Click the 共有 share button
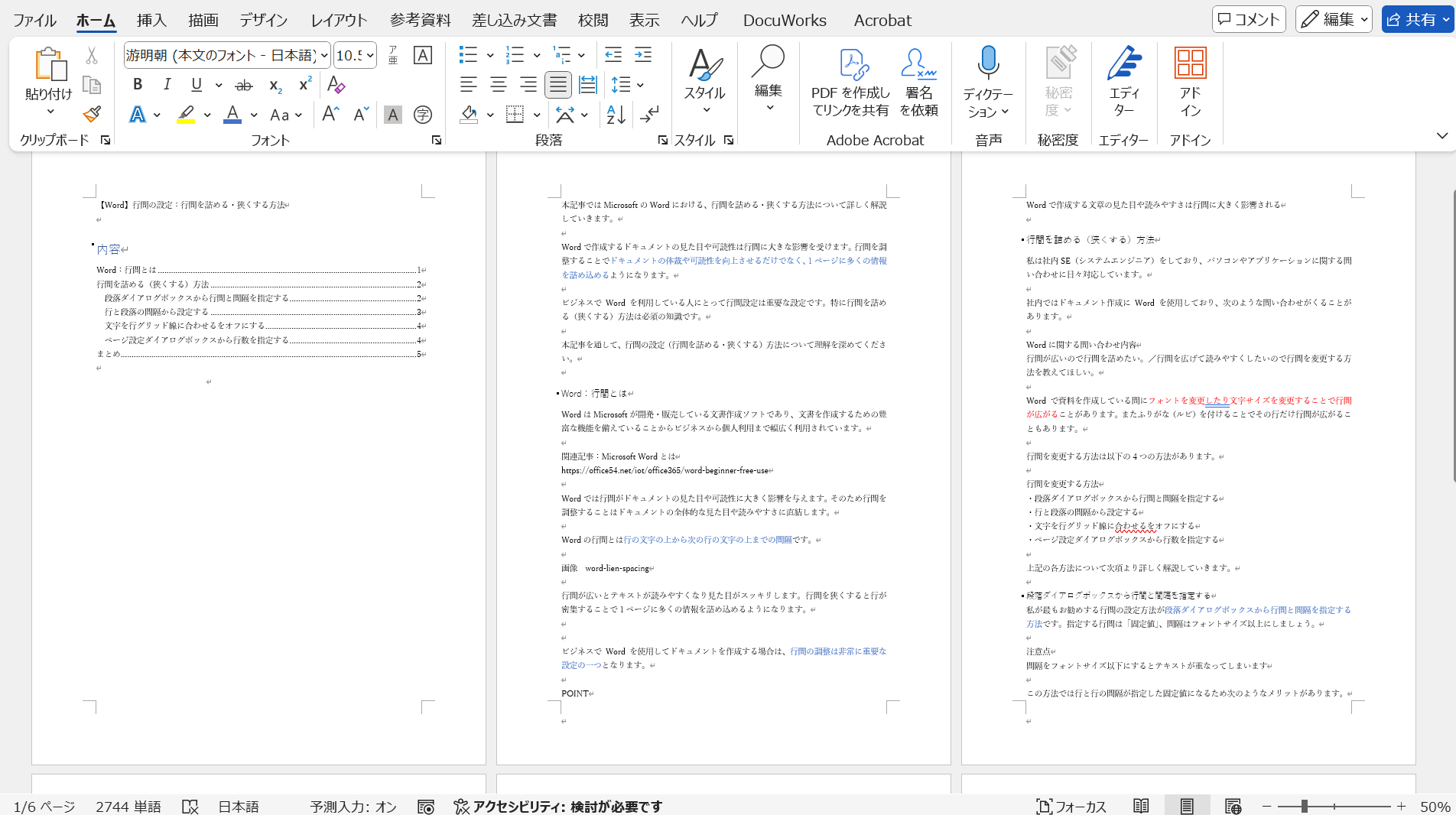Viewport: 1456px width, 815px height. pos(1417,19)
